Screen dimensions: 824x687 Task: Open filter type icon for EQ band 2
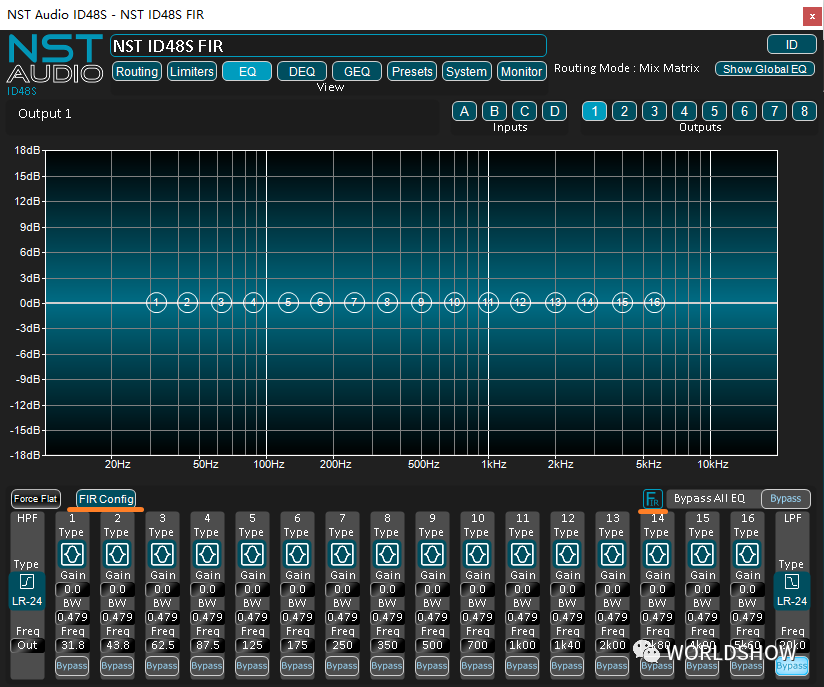click(117, 555)
